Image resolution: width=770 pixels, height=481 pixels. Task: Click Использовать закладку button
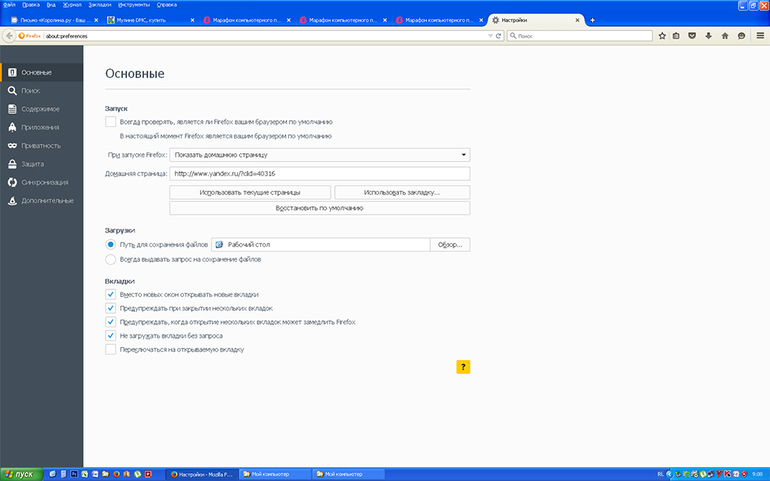coord(402,193)
